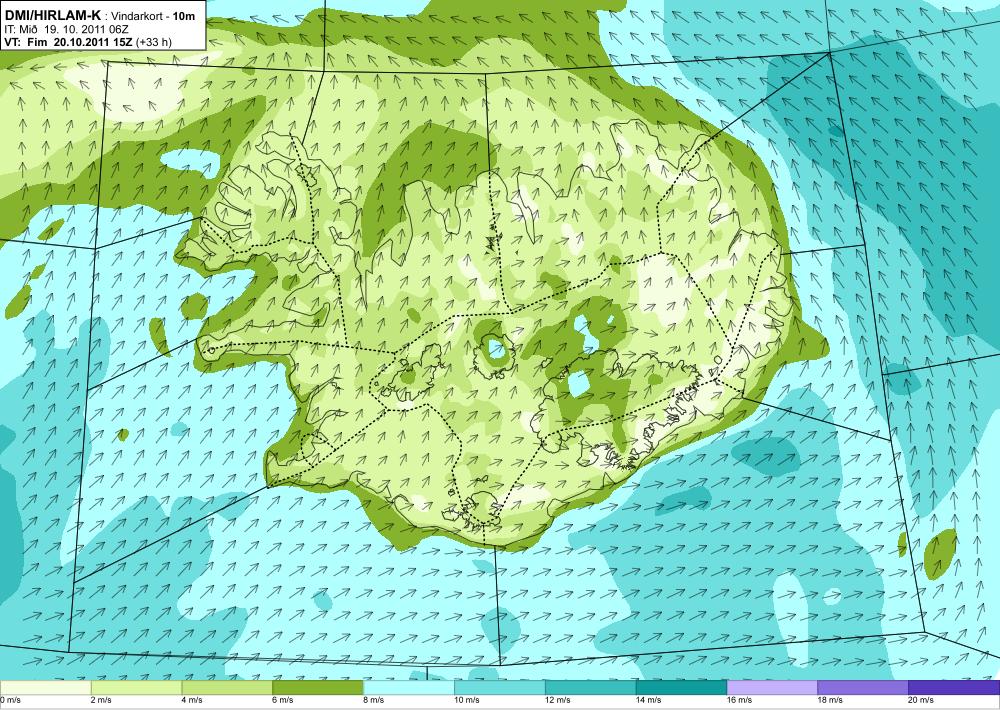The height and width of the screenshot is (710, 1000).
Task: Click the "Vindarkort - 10m" map type text
Action: pyautogui.click(x=154, y=17)
